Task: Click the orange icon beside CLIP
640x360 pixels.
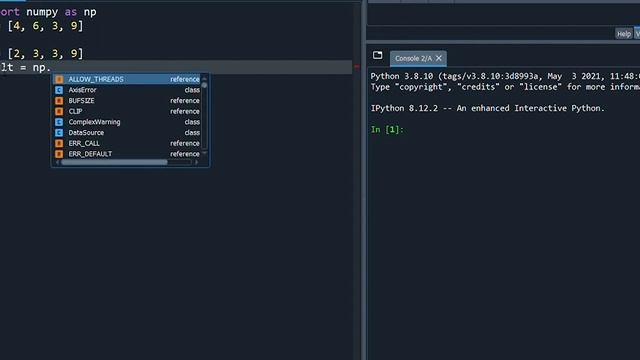Action: pos(59,111)
